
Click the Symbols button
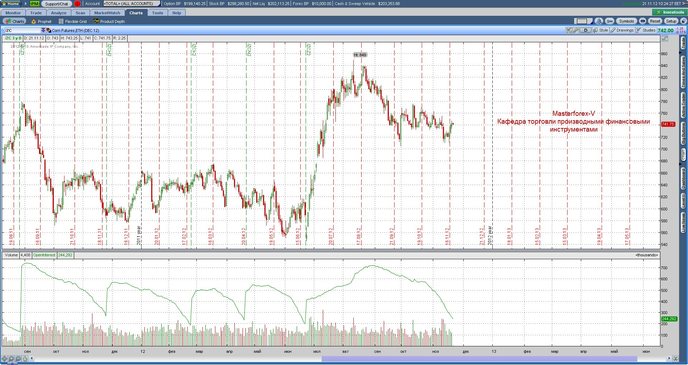pyautogui.click(x=626, y=21)
